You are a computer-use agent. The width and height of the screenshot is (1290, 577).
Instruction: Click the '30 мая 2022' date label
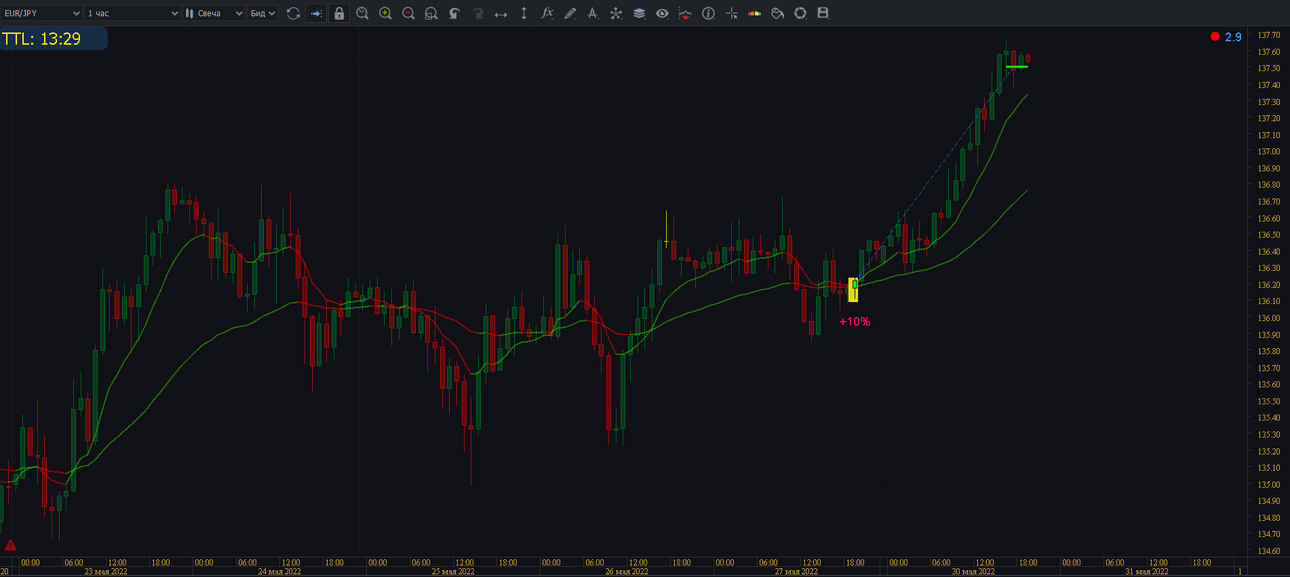click(x=973, y=572)
